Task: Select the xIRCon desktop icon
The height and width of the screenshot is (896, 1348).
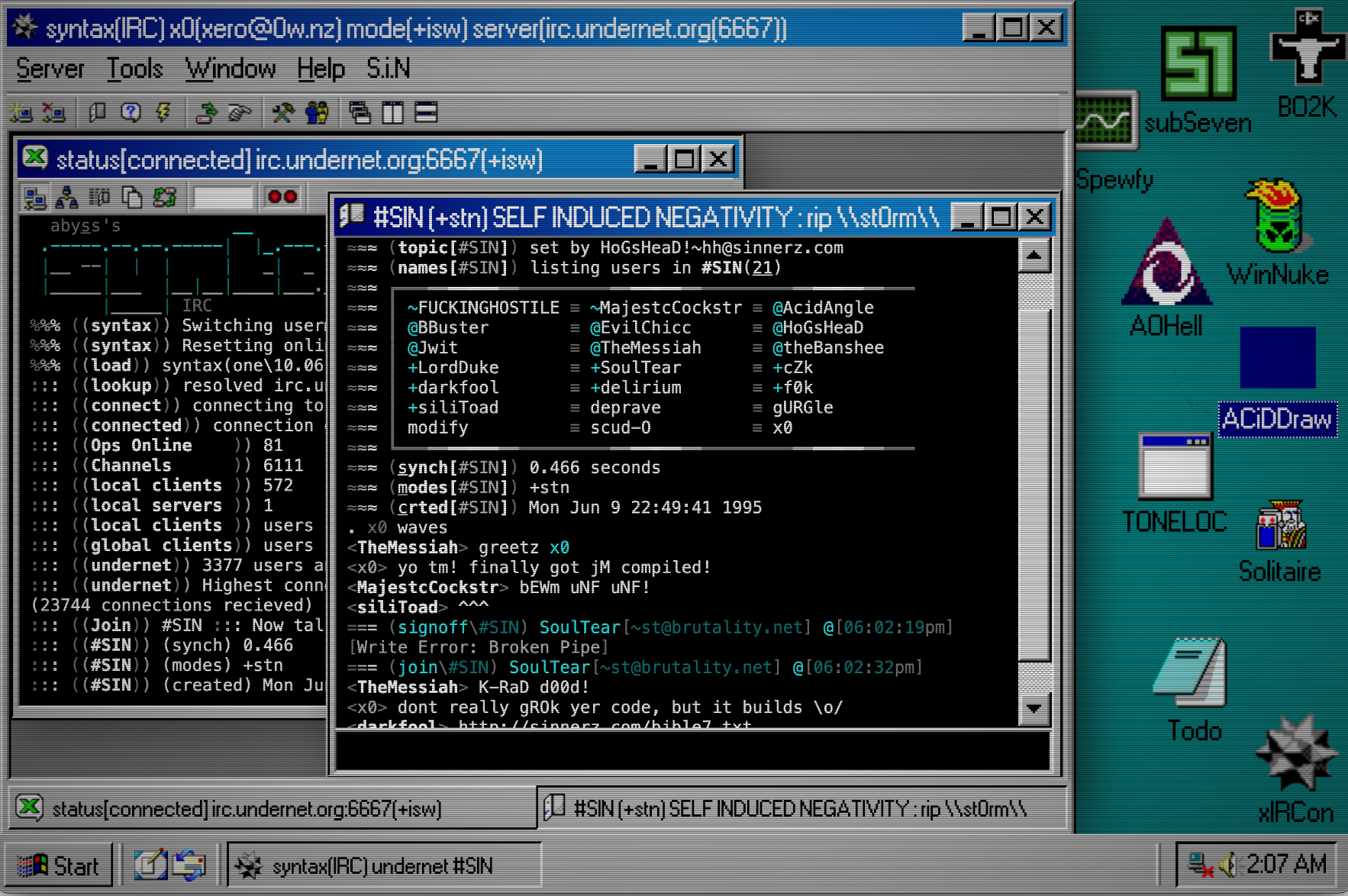Action: point(1296,769)
